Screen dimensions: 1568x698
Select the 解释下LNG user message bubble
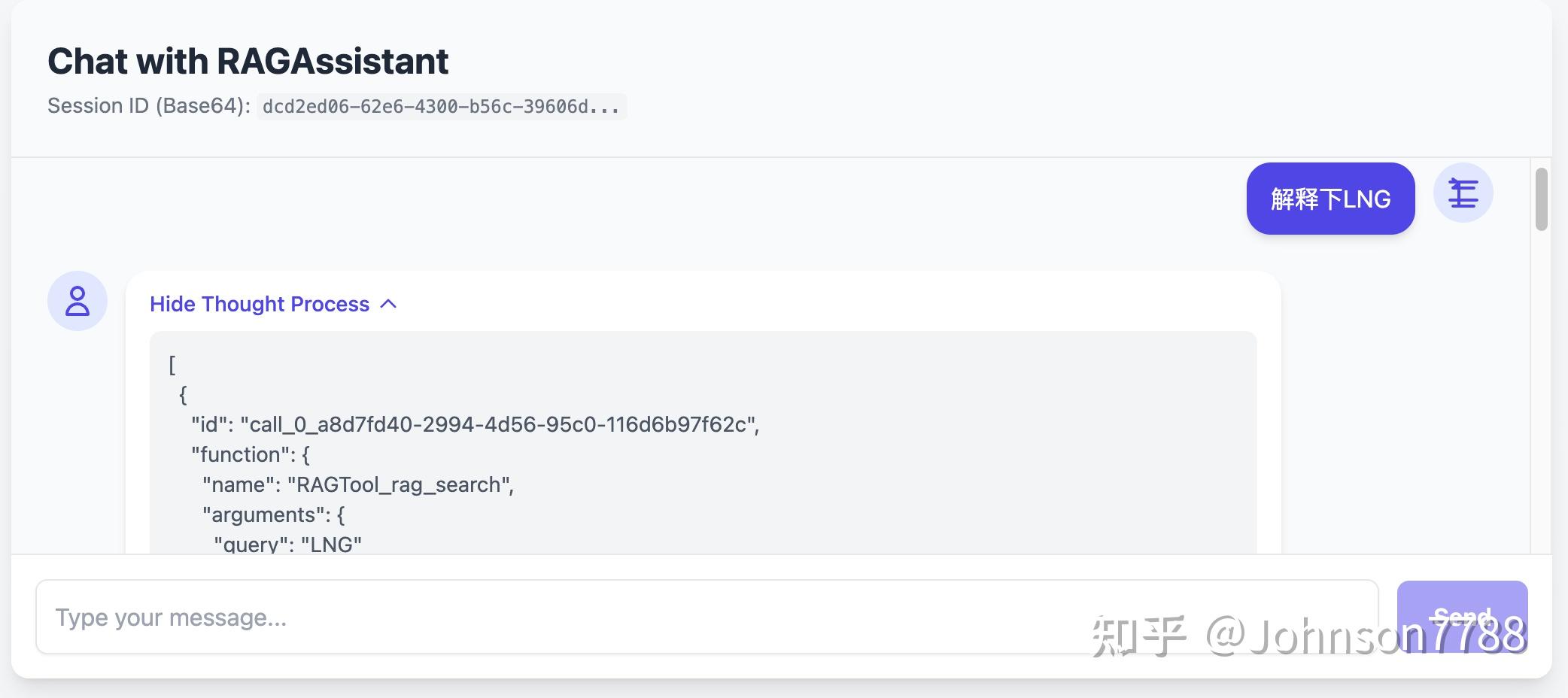(1330, 199)
